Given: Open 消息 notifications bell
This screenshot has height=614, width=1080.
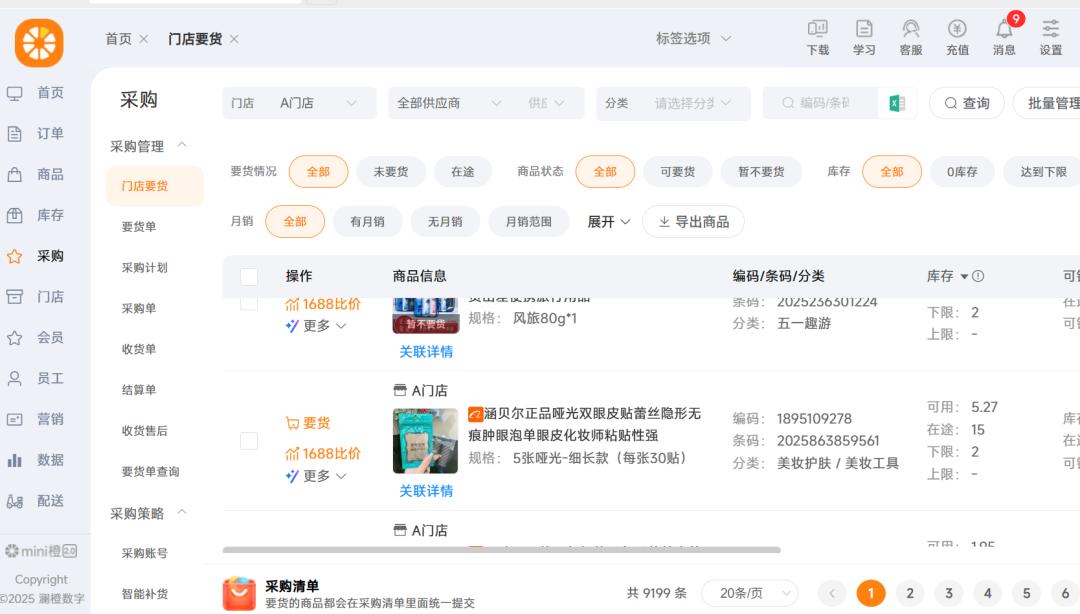Looking at the screenshot, I should [x=1004, y=37].
